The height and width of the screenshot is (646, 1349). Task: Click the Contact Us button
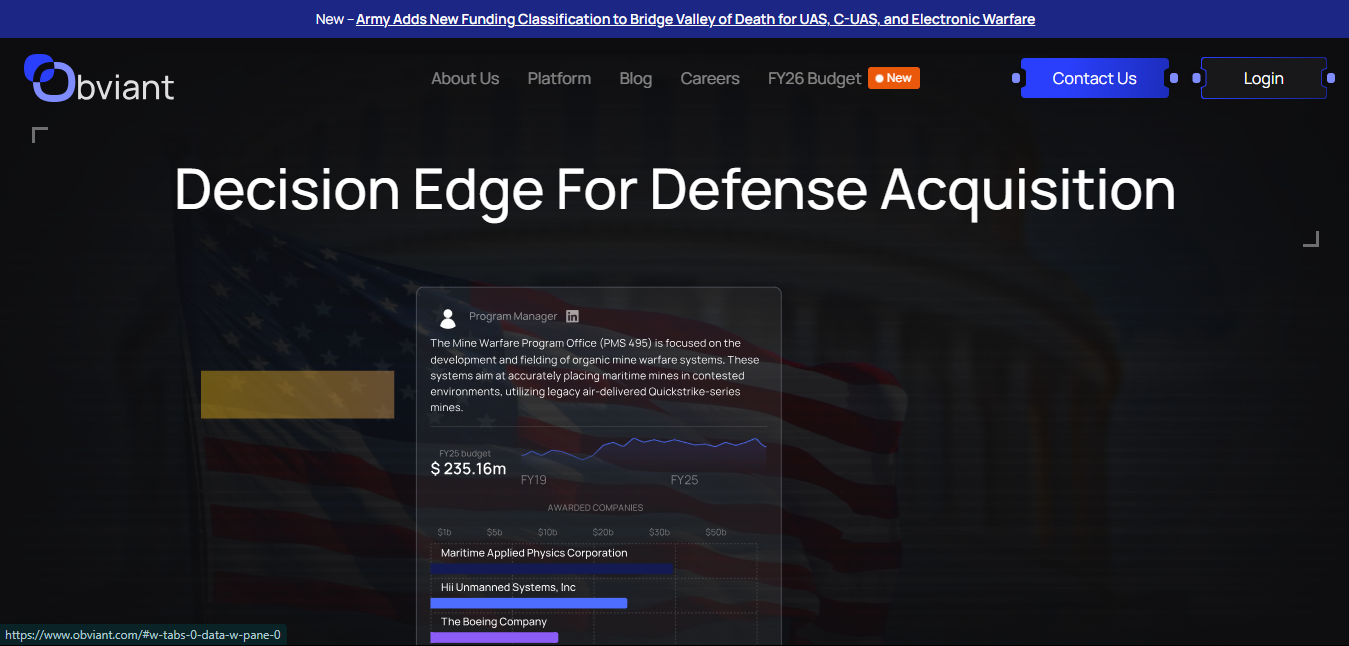1094,78
